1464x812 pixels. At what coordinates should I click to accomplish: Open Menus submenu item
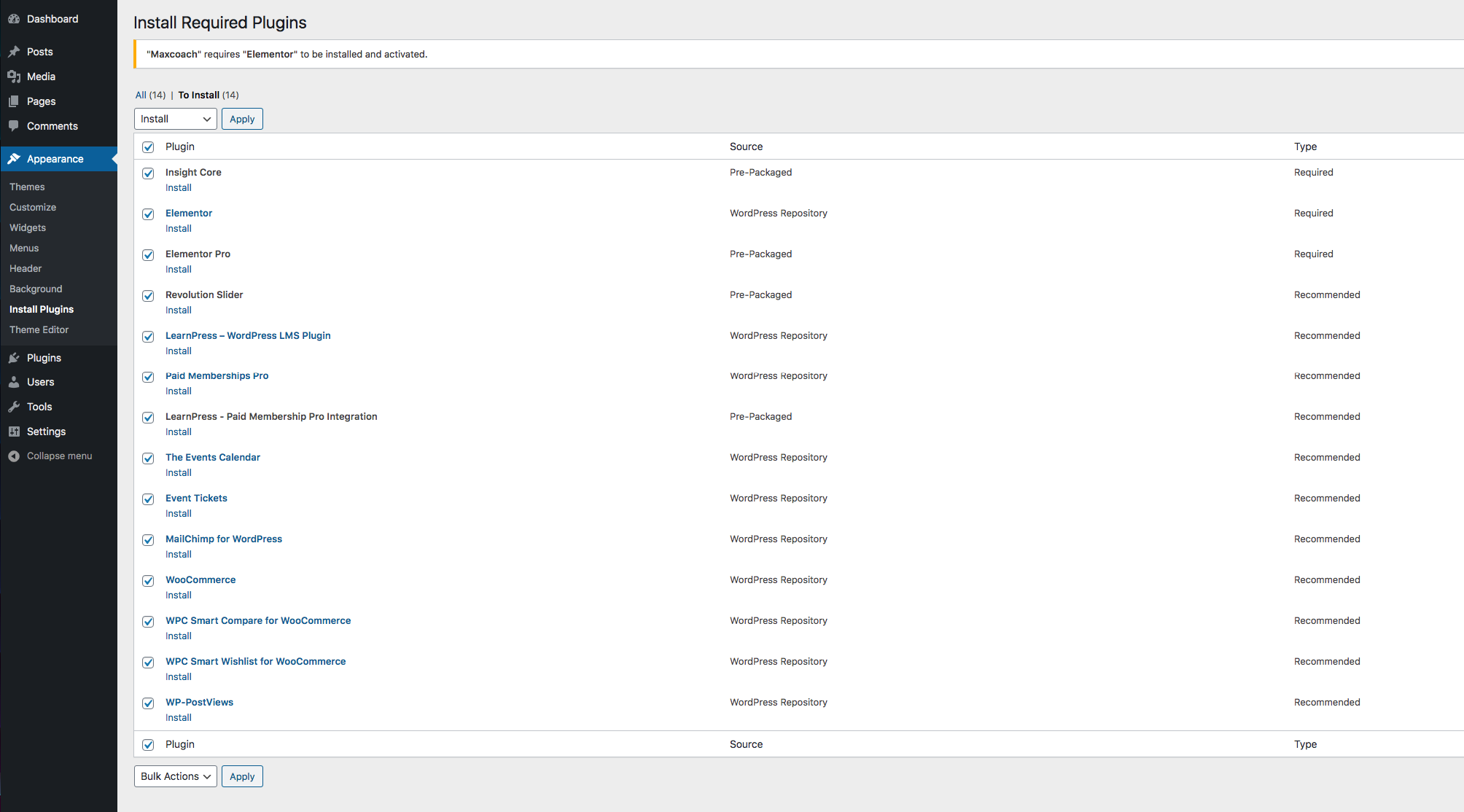[24, 248]
